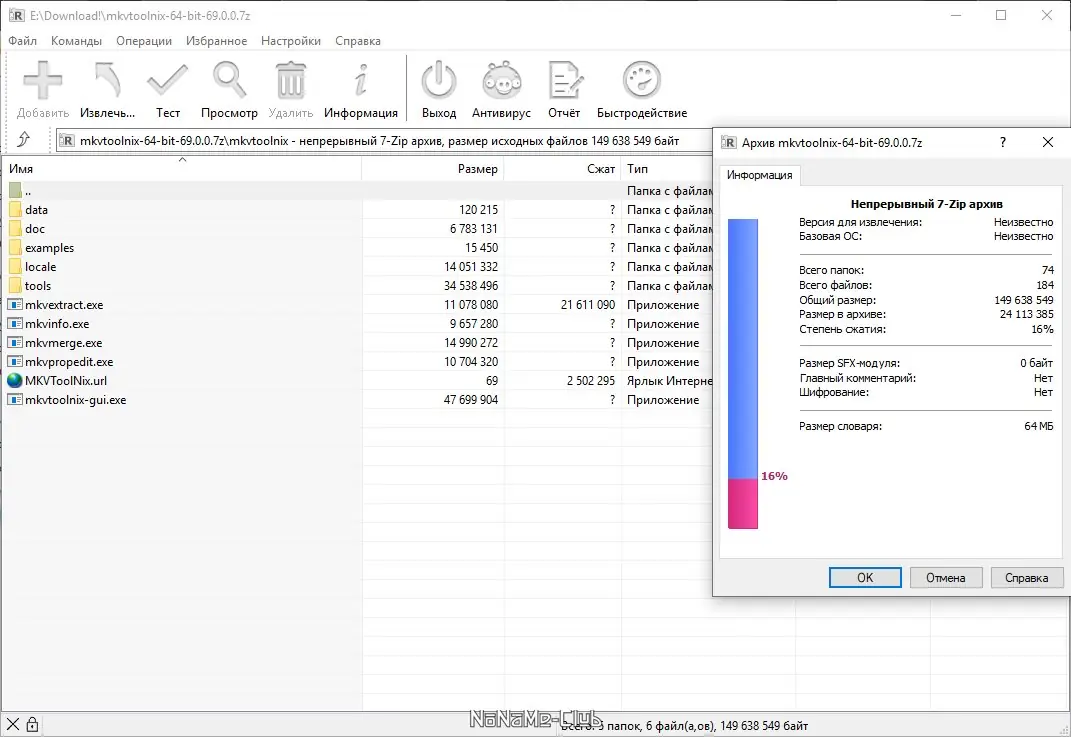
Task: Sort the list by the Тип column
Action: point(667,169)
